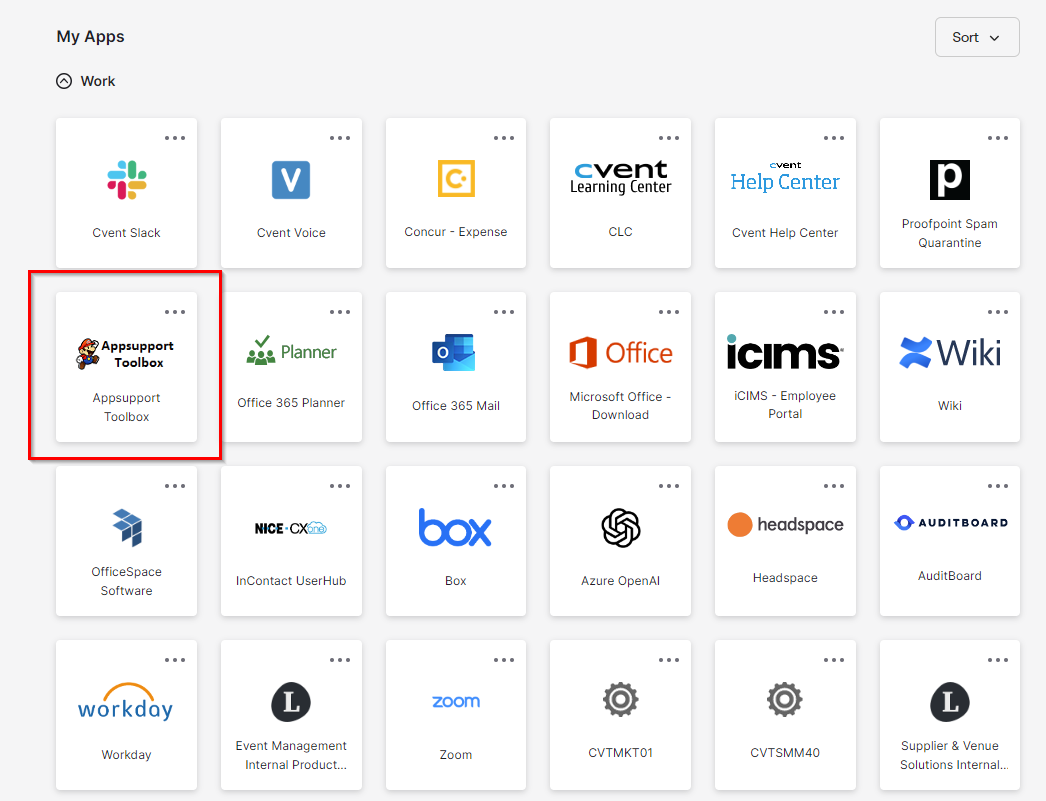Launch Cvent Voice app icon
The height and width of the screenshot is (801, 1046).
[x=291, y=179]
